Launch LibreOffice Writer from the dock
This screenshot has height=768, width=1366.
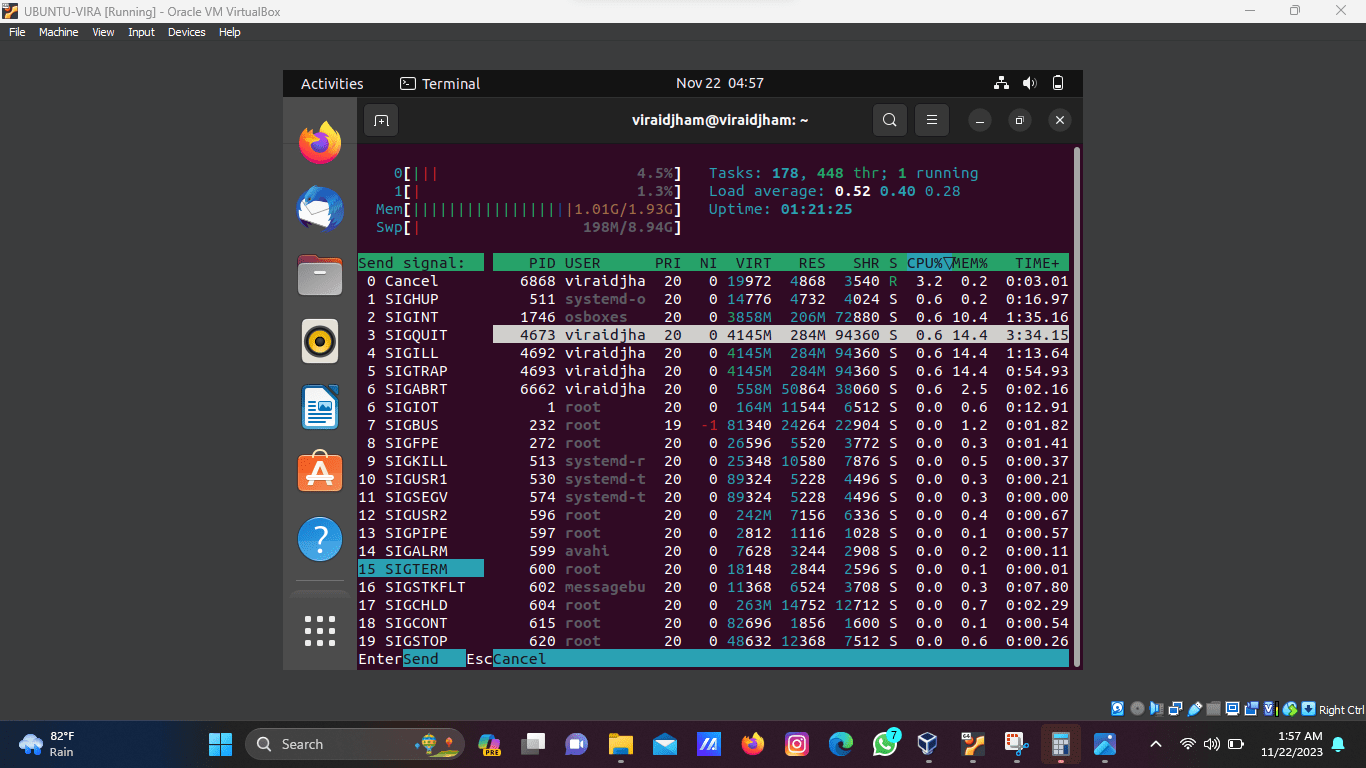point(320,407)
